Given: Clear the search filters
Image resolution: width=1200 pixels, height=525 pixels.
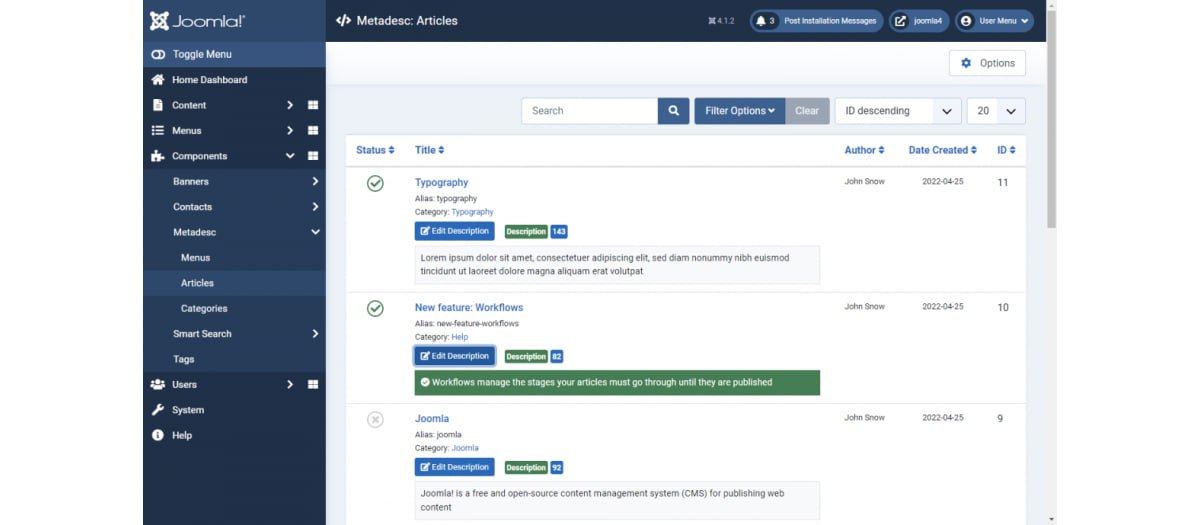Looking at the screenshot, I should (807, 111).
